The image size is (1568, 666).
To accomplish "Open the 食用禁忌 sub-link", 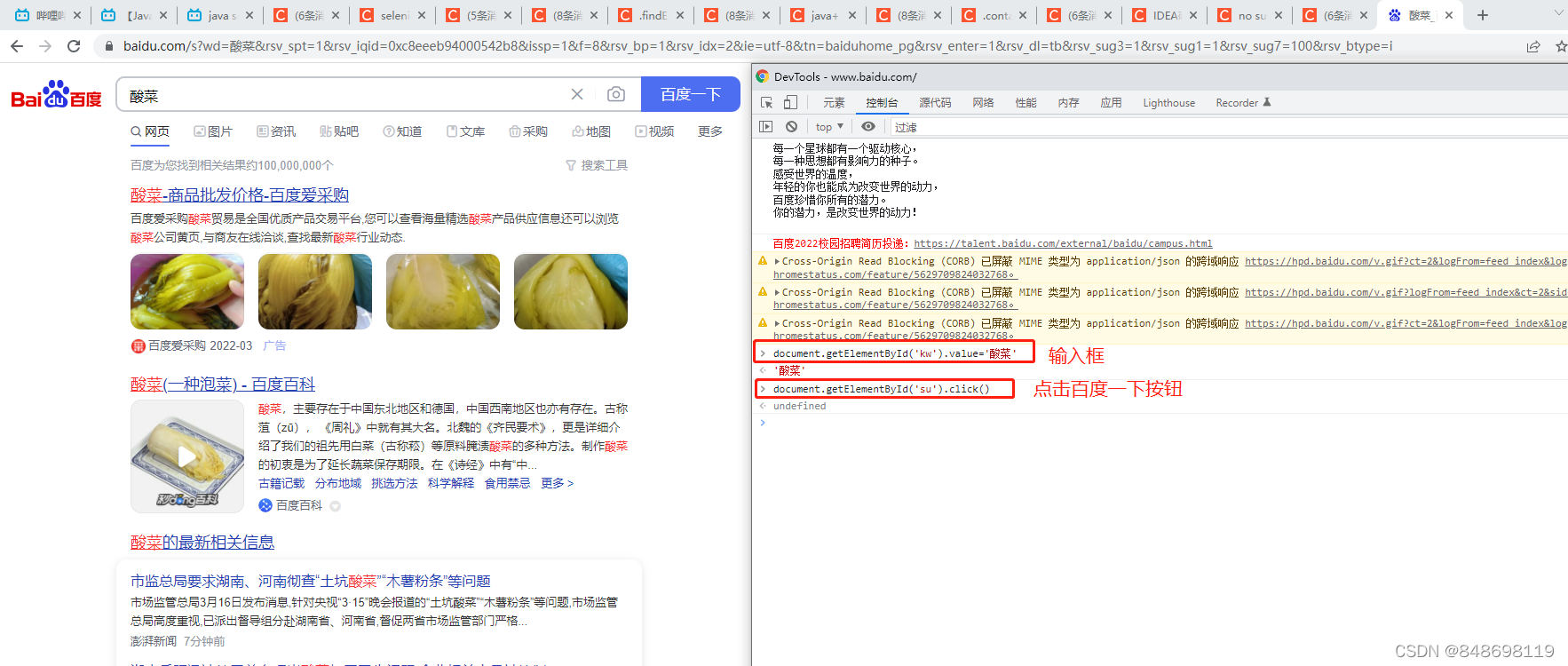I will [x=507, y=483].
